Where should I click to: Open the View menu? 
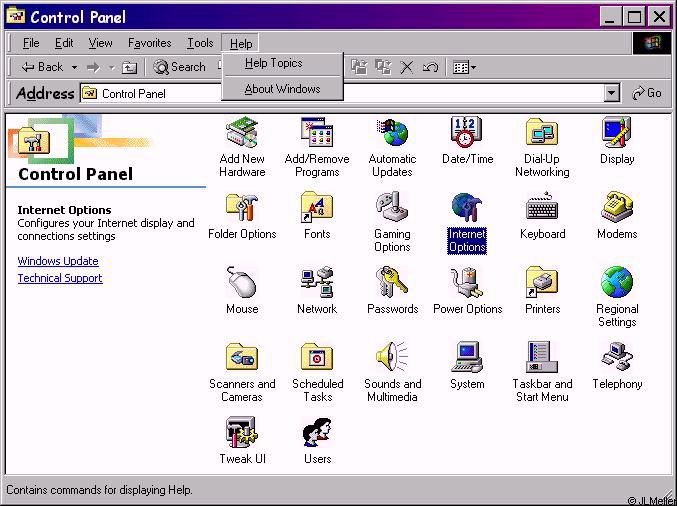(100, 43)
